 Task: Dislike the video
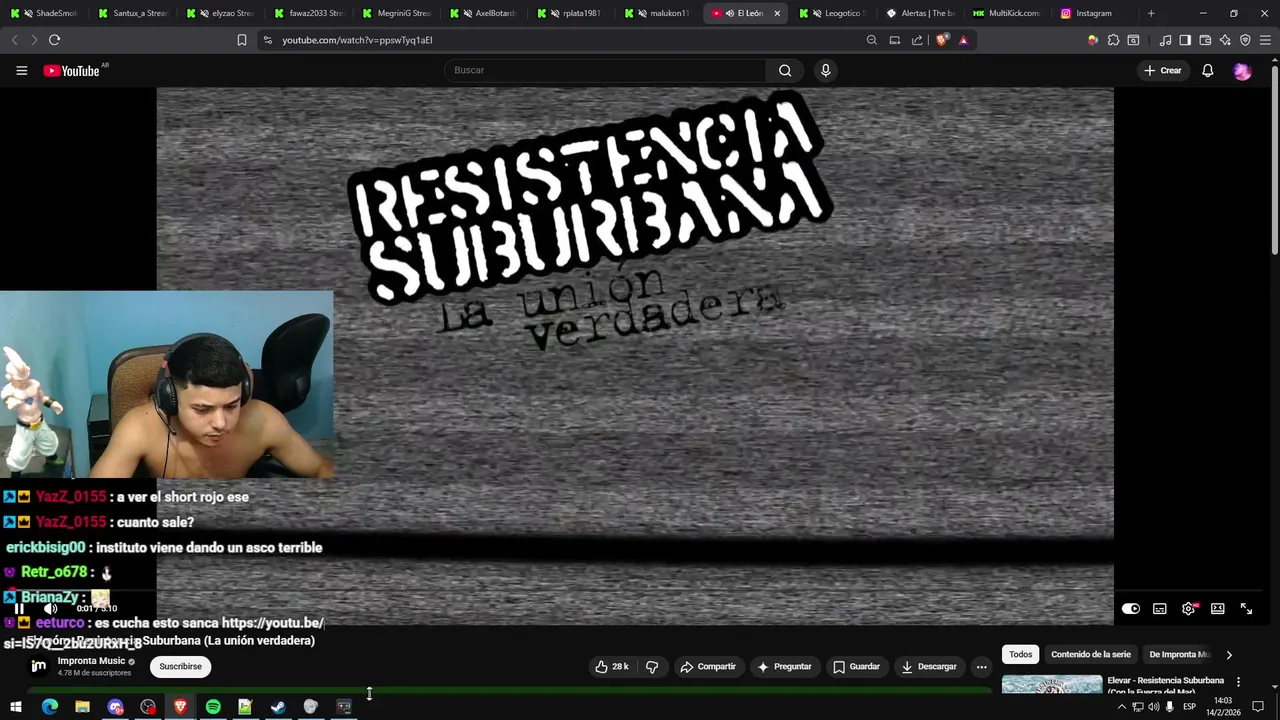click(652, 666)
